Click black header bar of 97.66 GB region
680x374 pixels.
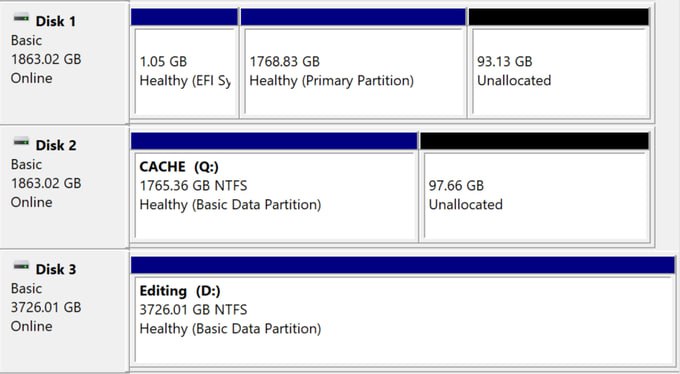534,141
